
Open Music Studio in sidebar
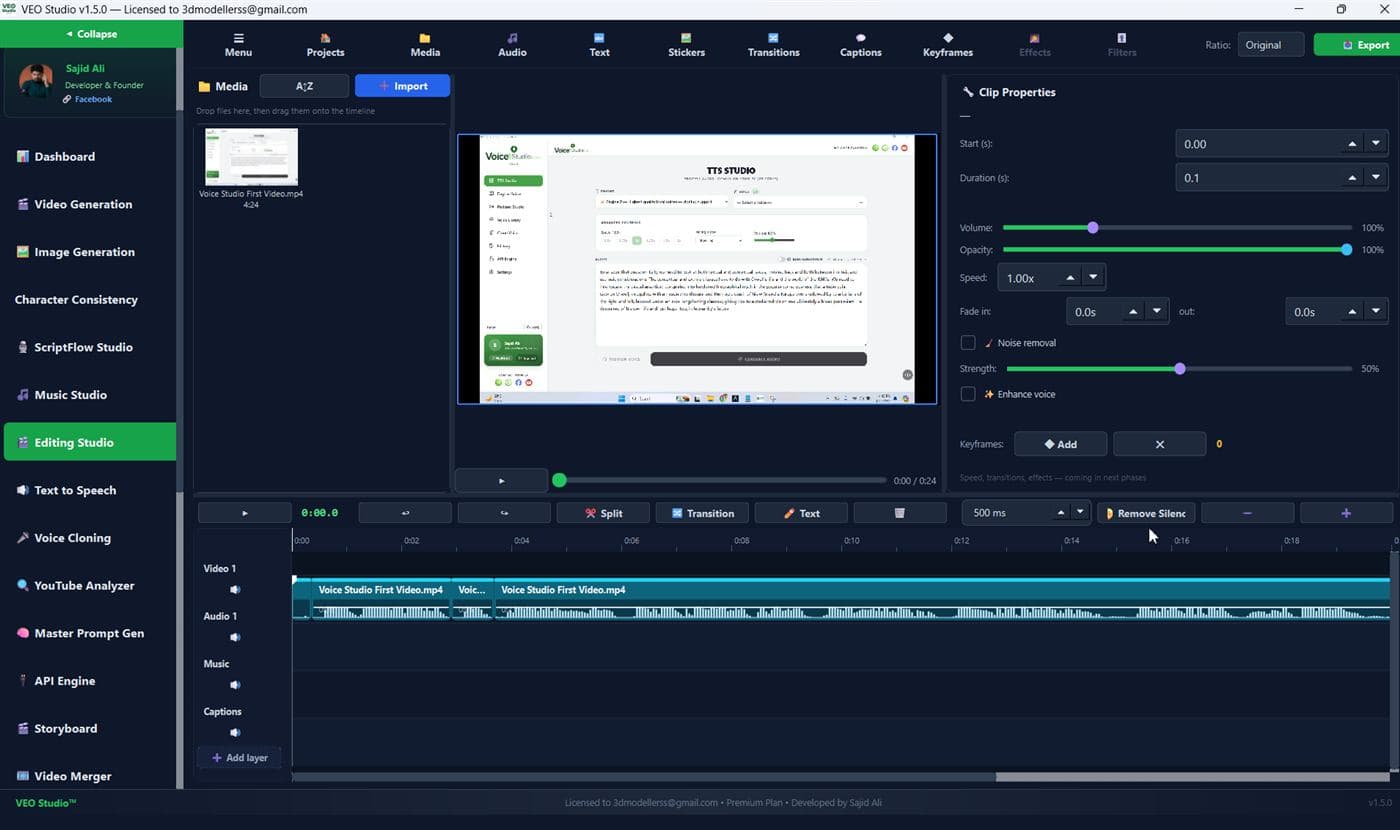[x=90, y=395]
